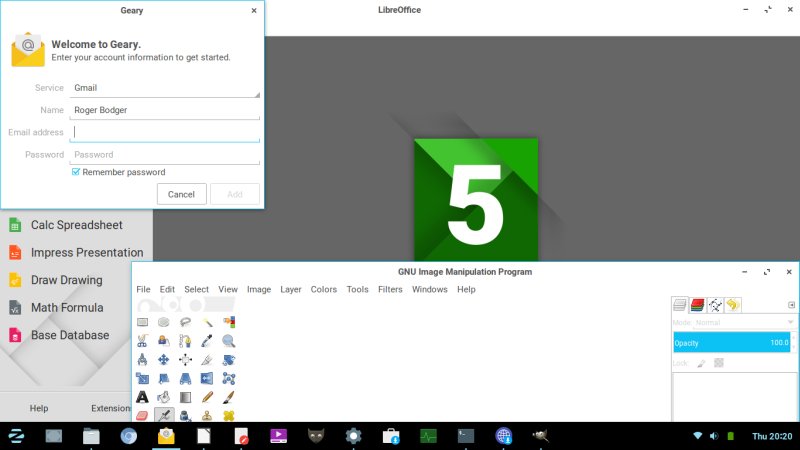Select GIMP Move tool
Viewport: 800px width, 450px height.
(x=163, y=360)
